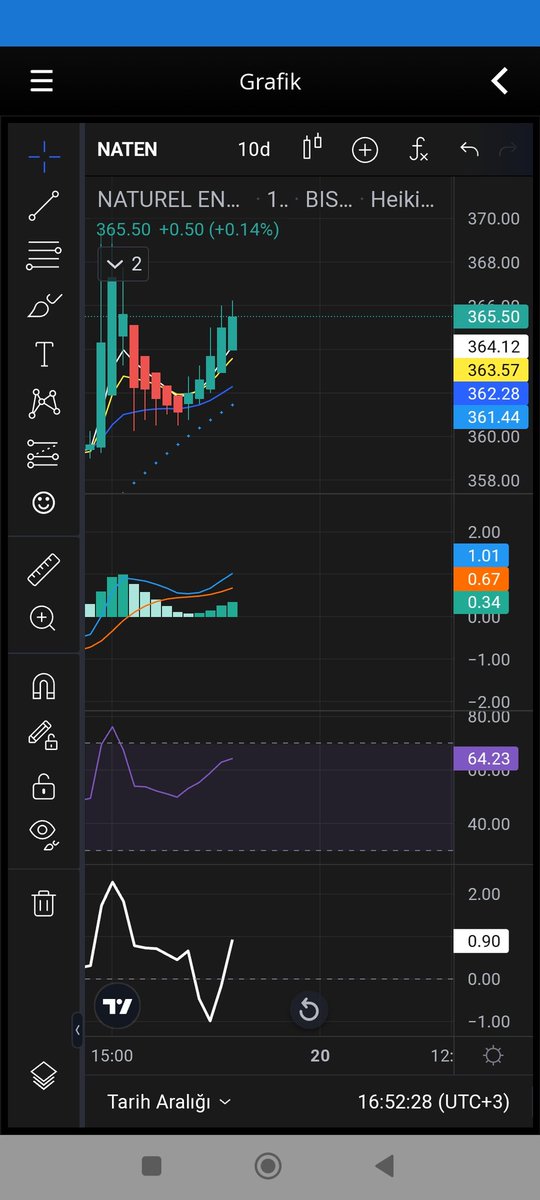The image size is (540, 1200).
Task: Click the yellow 363.57 price label
Action: click(490, 370)
